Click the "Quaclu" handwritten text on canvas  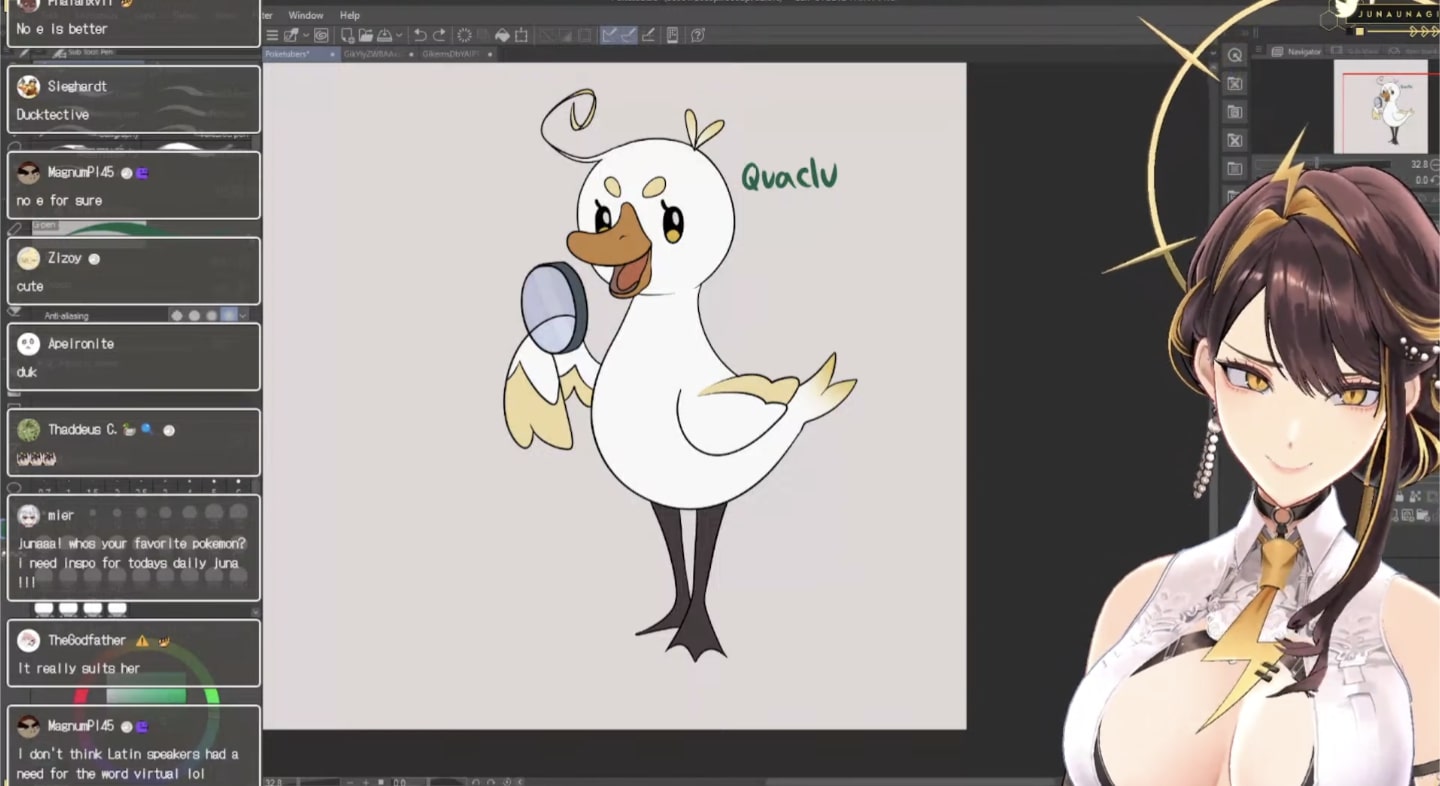tap(789, 176)
